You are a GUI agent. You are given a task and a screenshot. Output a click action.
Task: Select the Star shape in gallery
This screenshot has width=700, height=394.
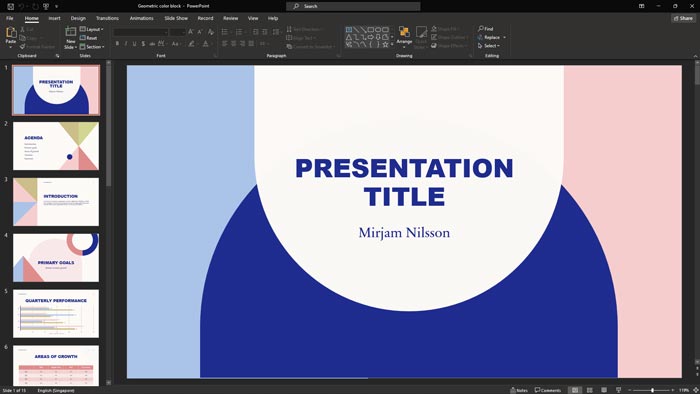click(385, 45)
